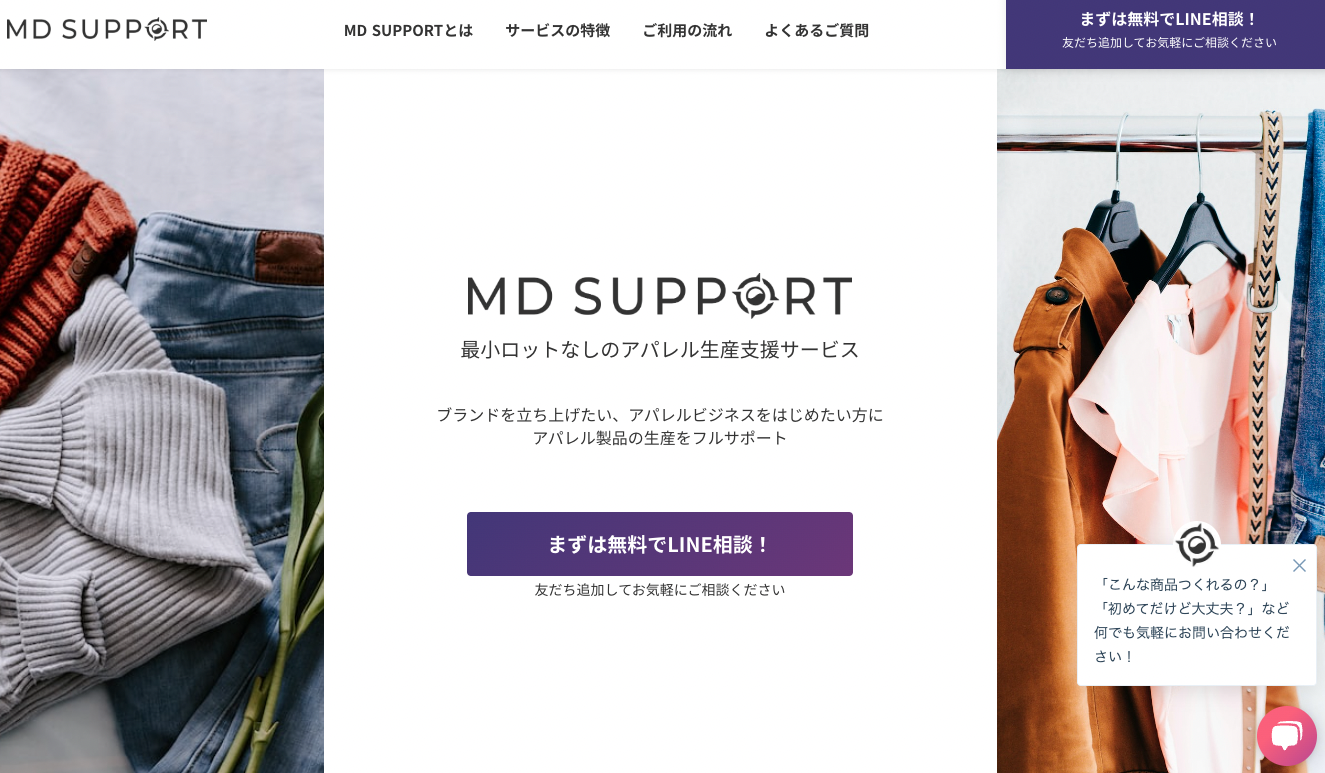The image size is (1325, 773).
Task: Click the headline 最小ロットなしのアパレル生産支援サービス
Action: [x=660, y=349]
